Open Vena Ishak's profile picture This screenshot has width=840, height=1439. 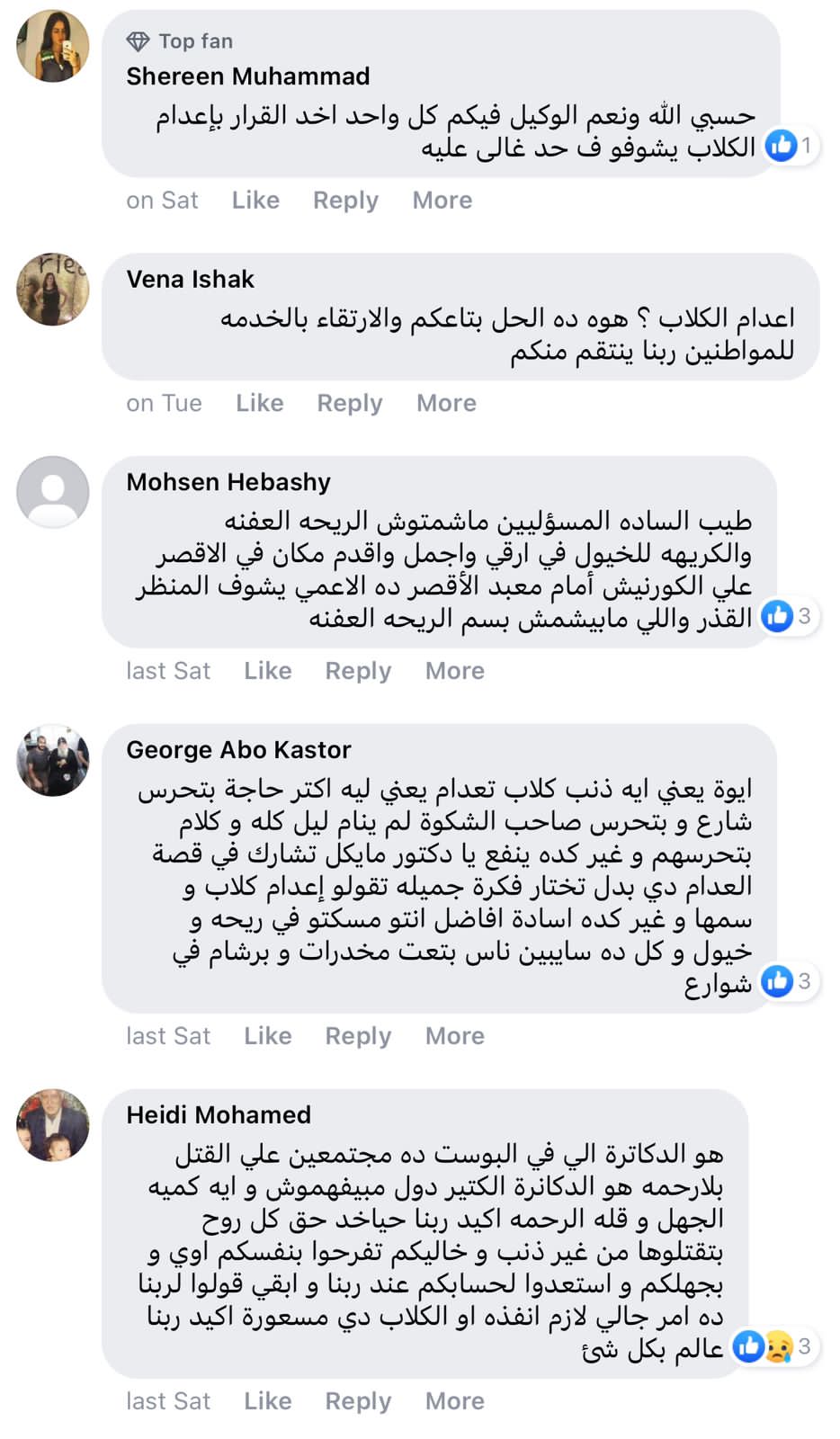point(53,289)
